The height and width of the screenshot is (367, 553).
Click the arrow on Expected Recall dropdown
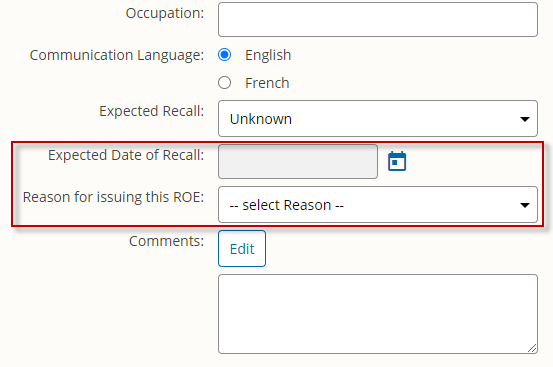click(525, 119)
